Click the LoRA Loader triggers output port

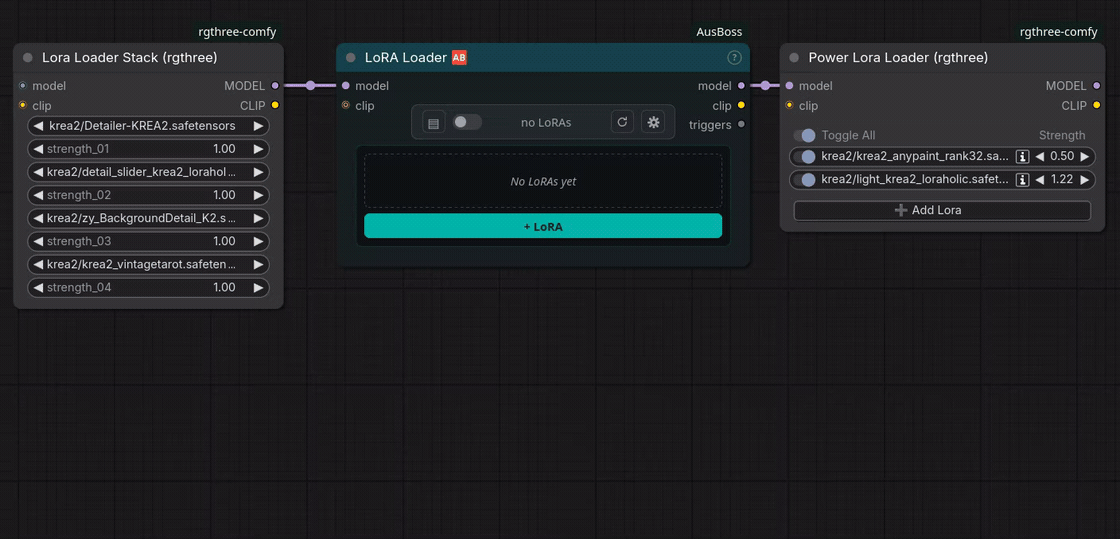click(741, 125)
